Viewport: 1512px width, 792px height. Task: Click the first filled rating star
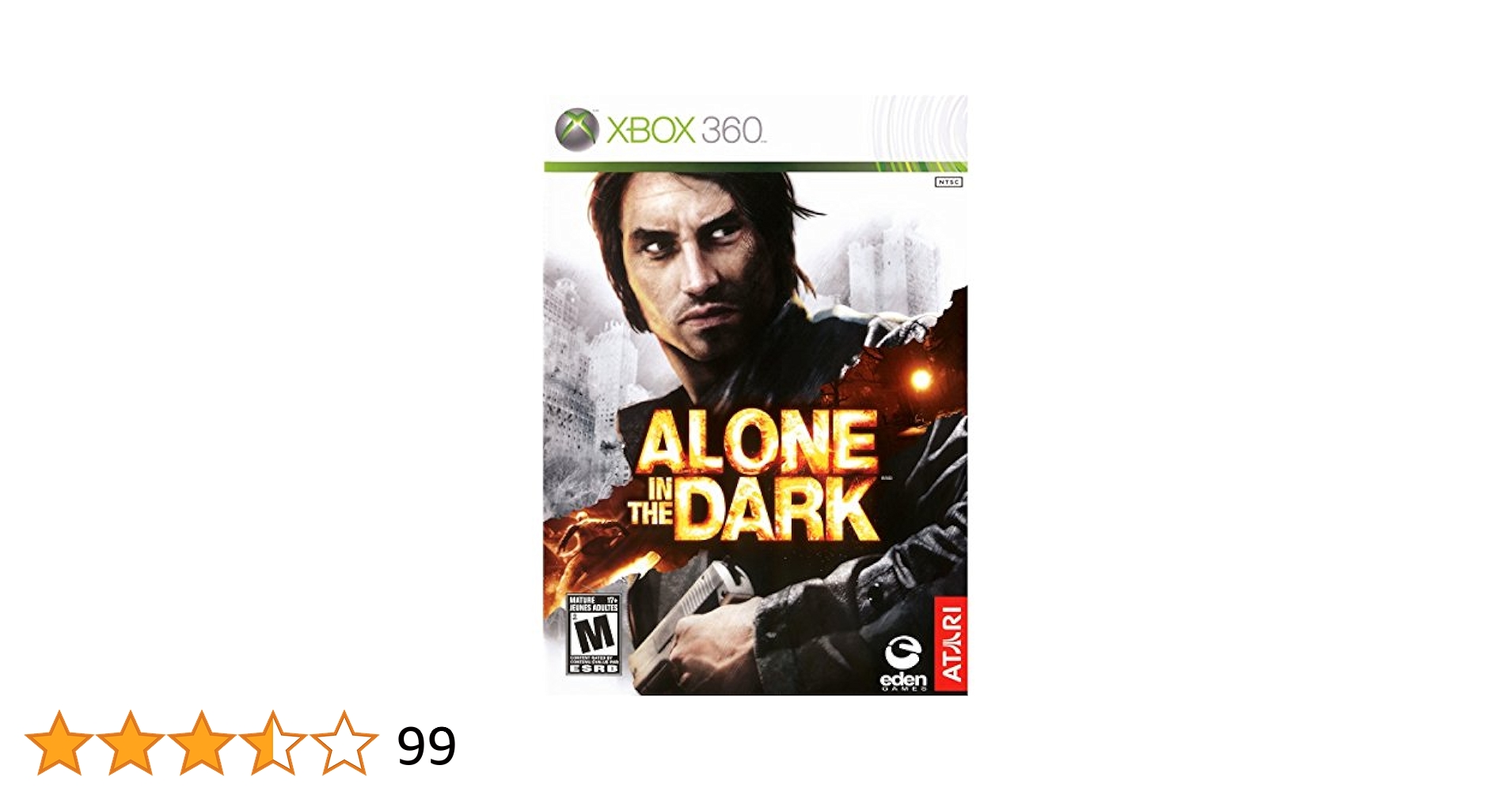(x=59, y=743)
